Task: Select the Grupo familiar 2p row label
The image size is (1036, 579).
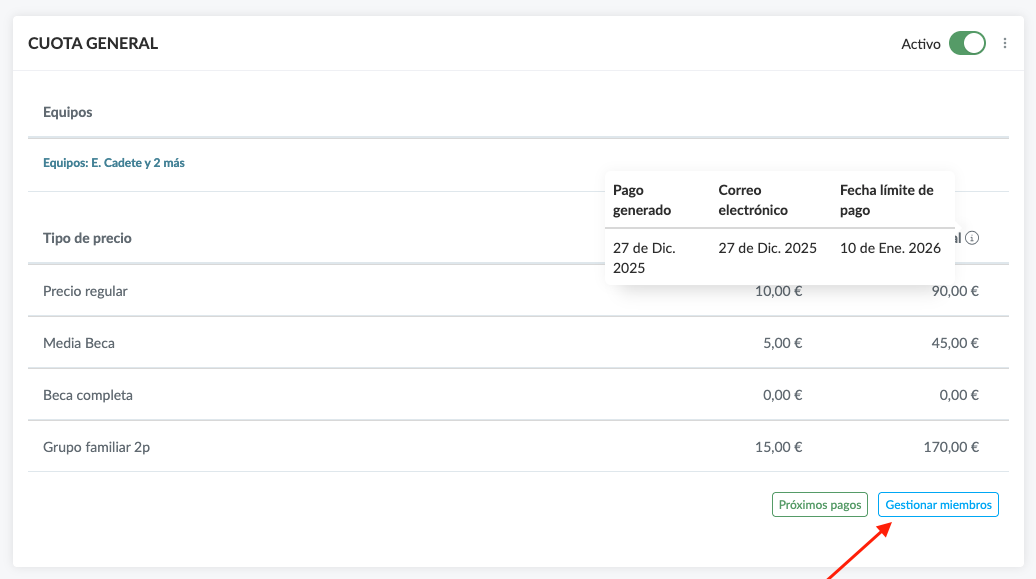Action: point(96,447)
